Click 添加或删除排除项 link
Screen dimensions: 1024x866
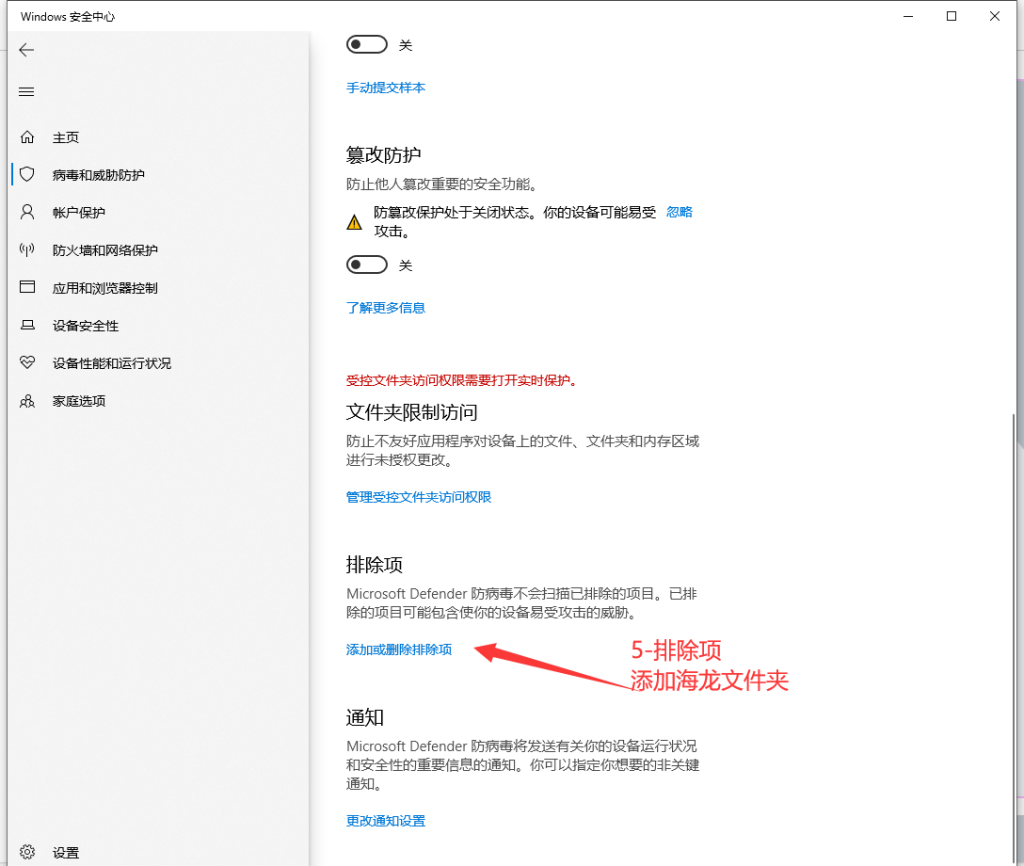point(399,649)
